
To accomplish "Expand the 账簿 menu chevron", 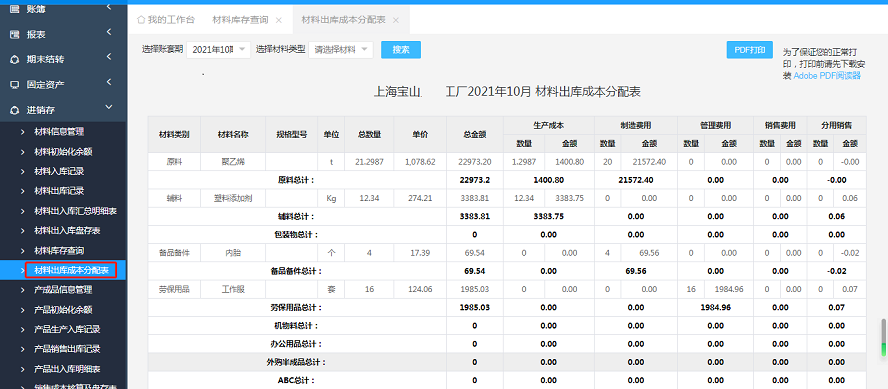I will [109, 7].
